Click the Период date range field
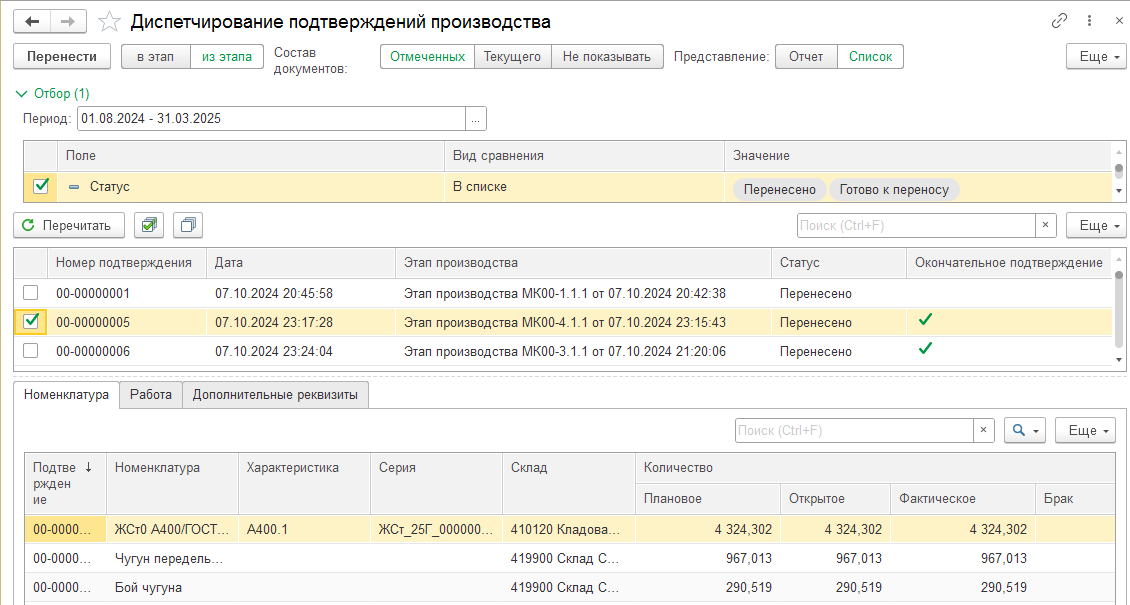This screenshot has width=1130, height=605. [270, 118]
